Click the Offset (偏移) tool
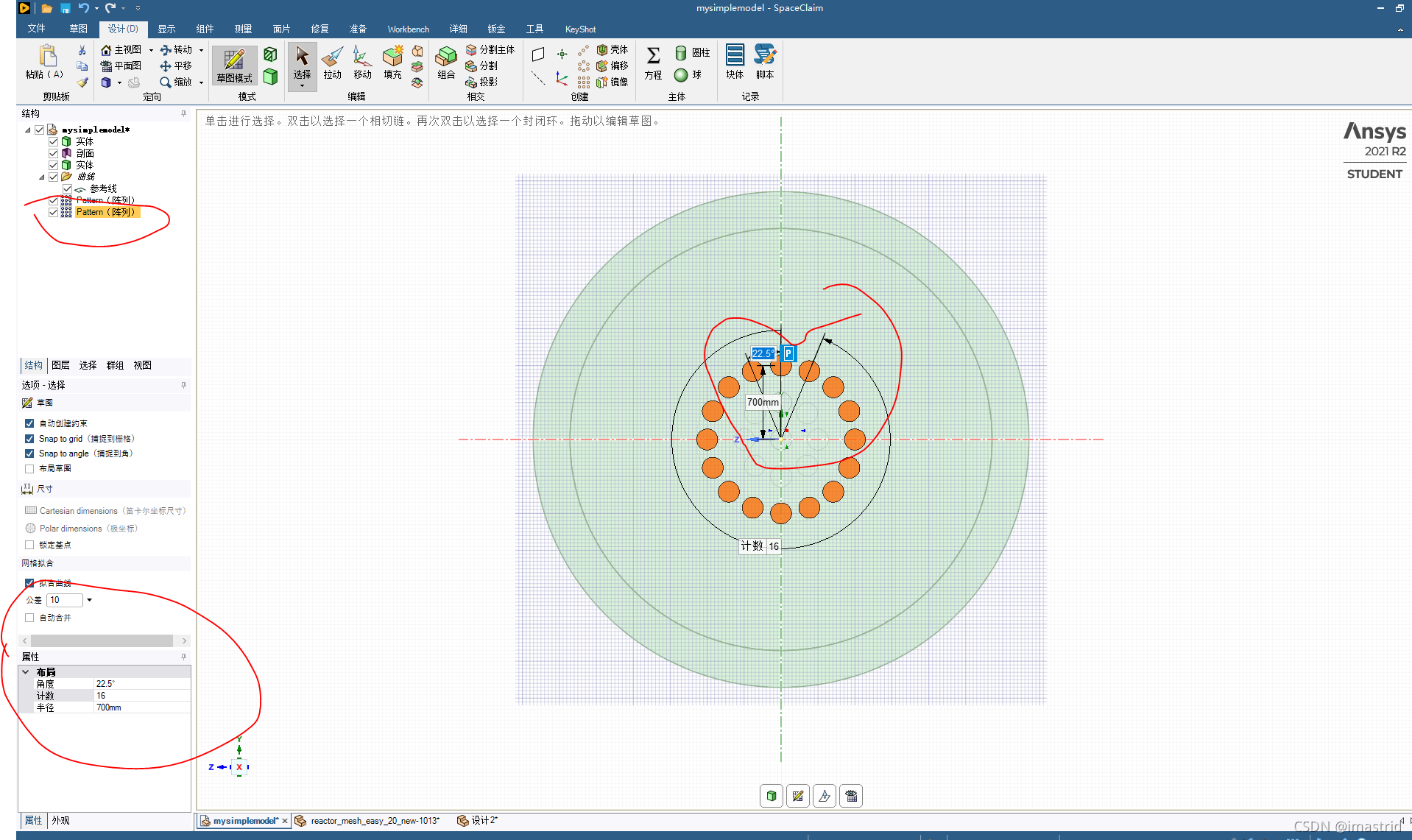 [613, 66]
